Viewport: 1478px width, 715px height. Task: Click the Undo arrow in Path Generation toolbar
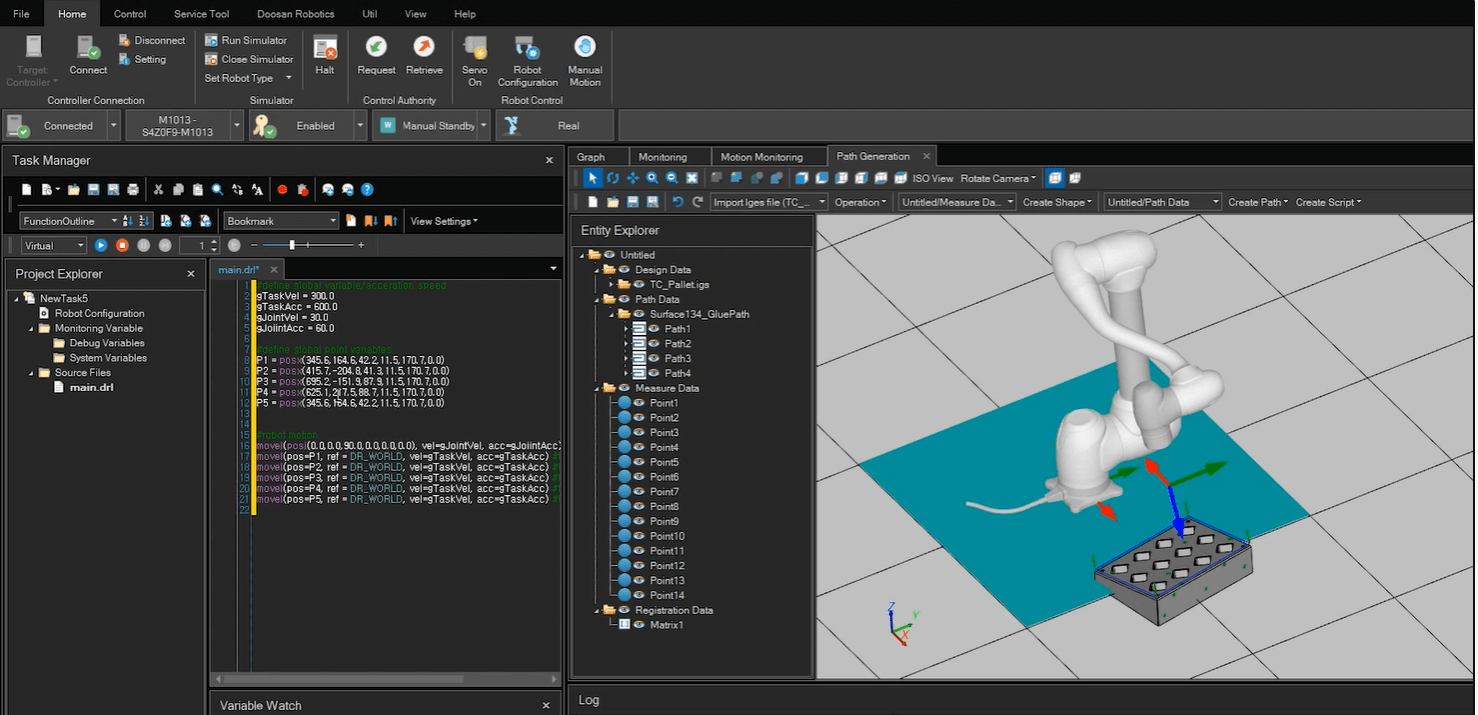point(677,202)
